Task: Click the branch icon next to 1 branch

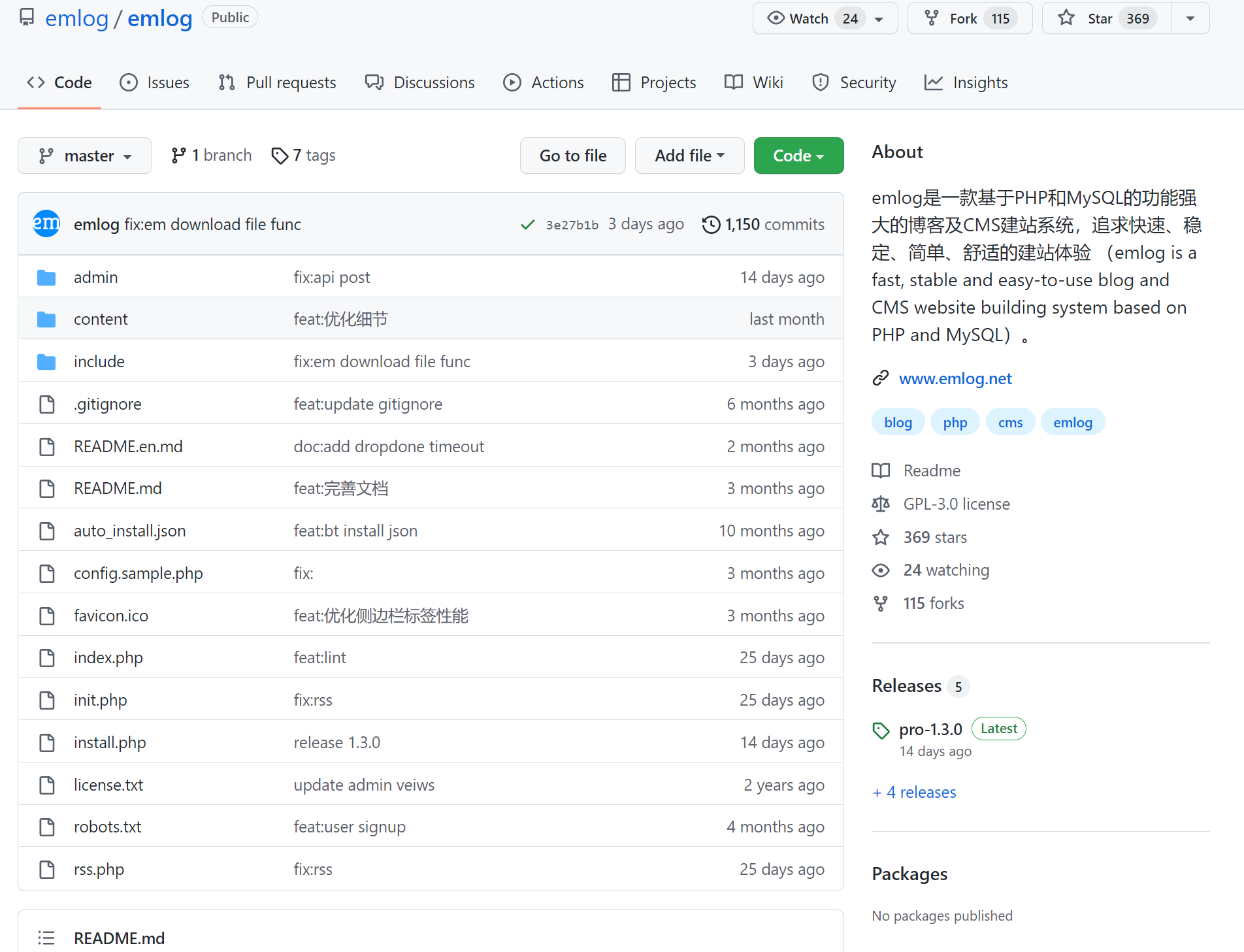Action: pyautogui.click(x=178, y=156)
